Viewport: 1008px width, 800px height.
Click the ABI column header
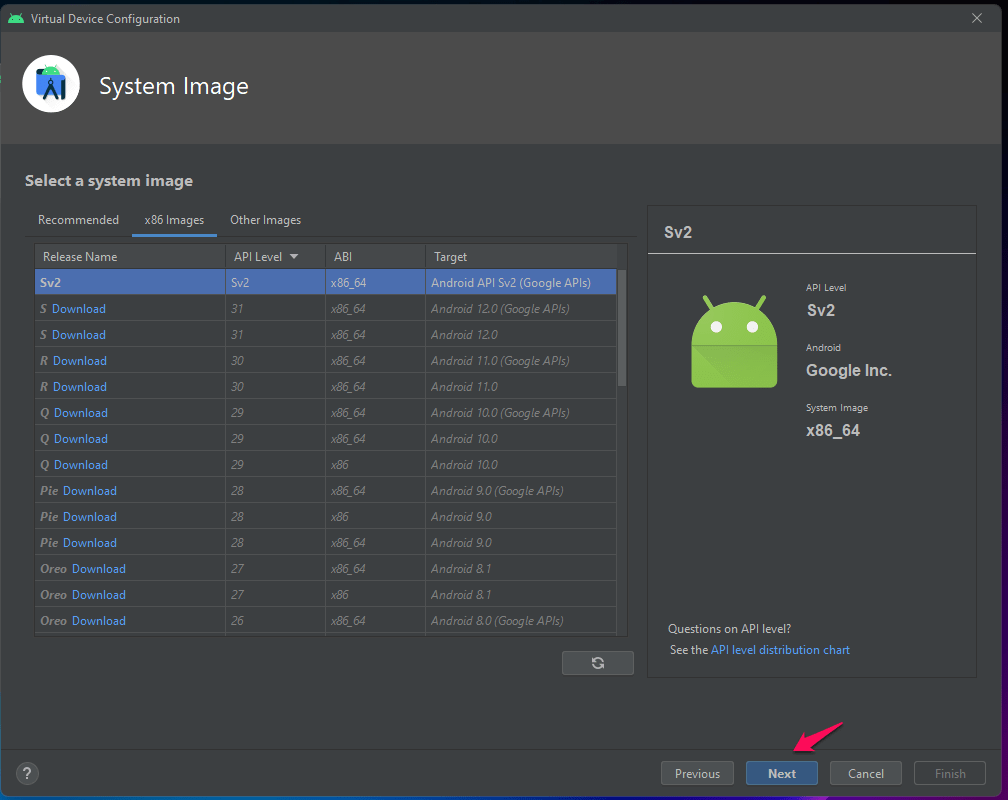click(375, 257)
